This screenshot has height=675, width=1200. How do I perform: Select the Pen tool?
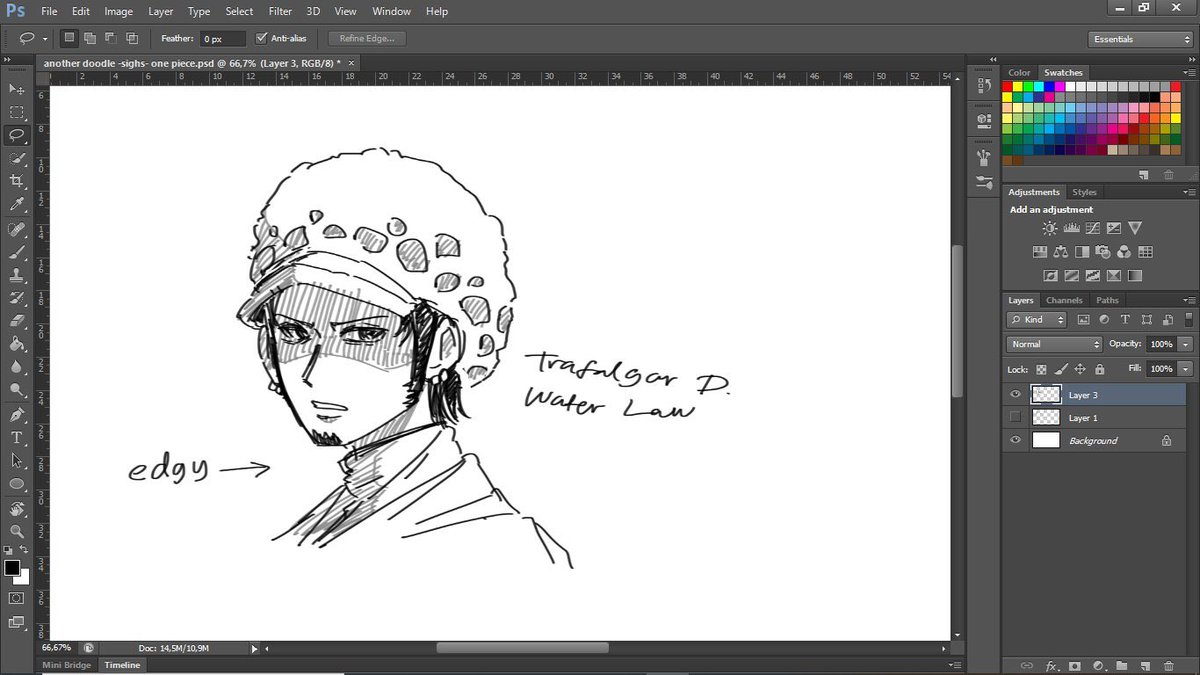(17, 415)
